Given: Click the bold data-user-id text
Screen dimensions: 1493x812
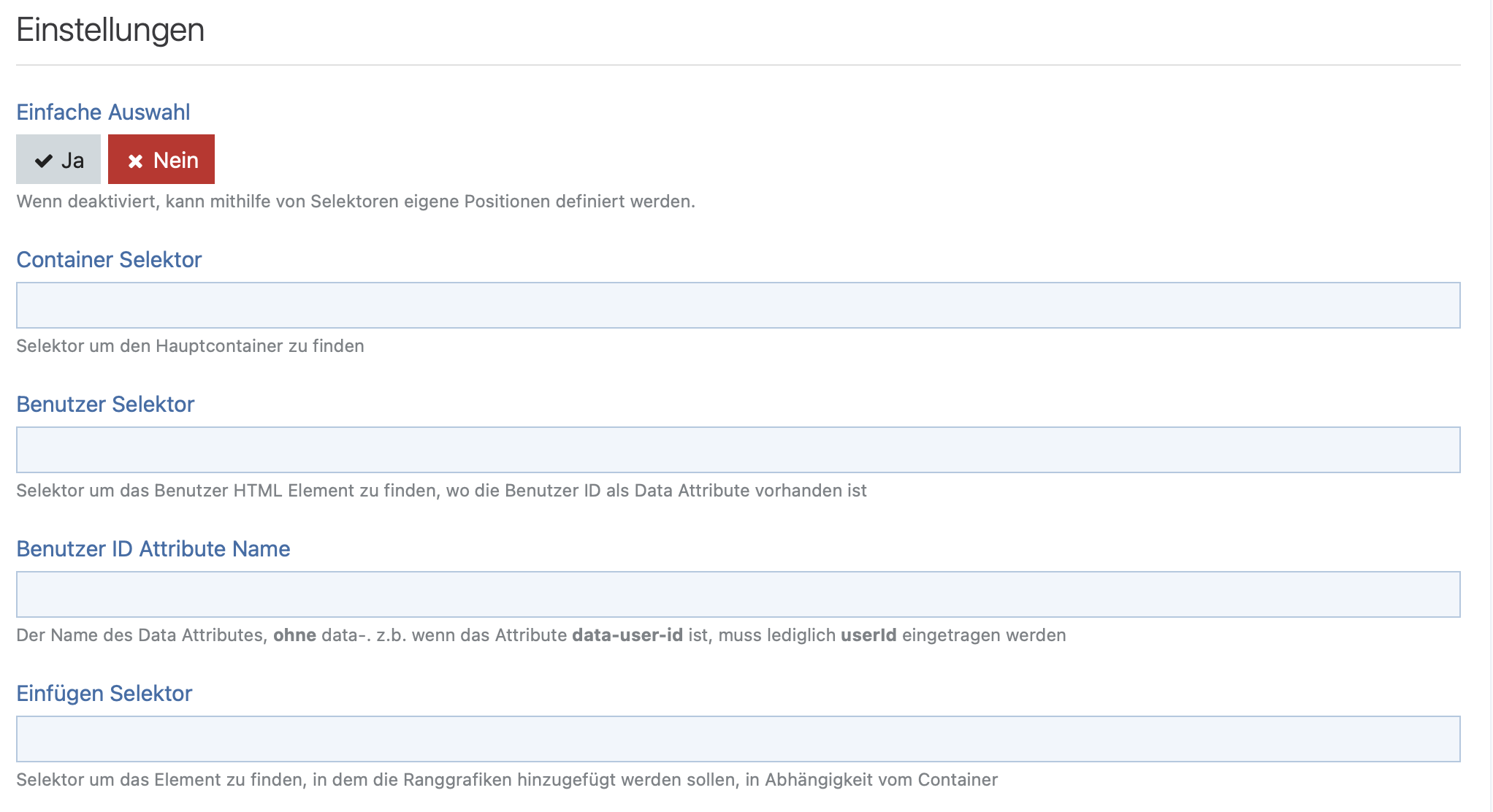Looking at the screenshot, I should (627, 635).
